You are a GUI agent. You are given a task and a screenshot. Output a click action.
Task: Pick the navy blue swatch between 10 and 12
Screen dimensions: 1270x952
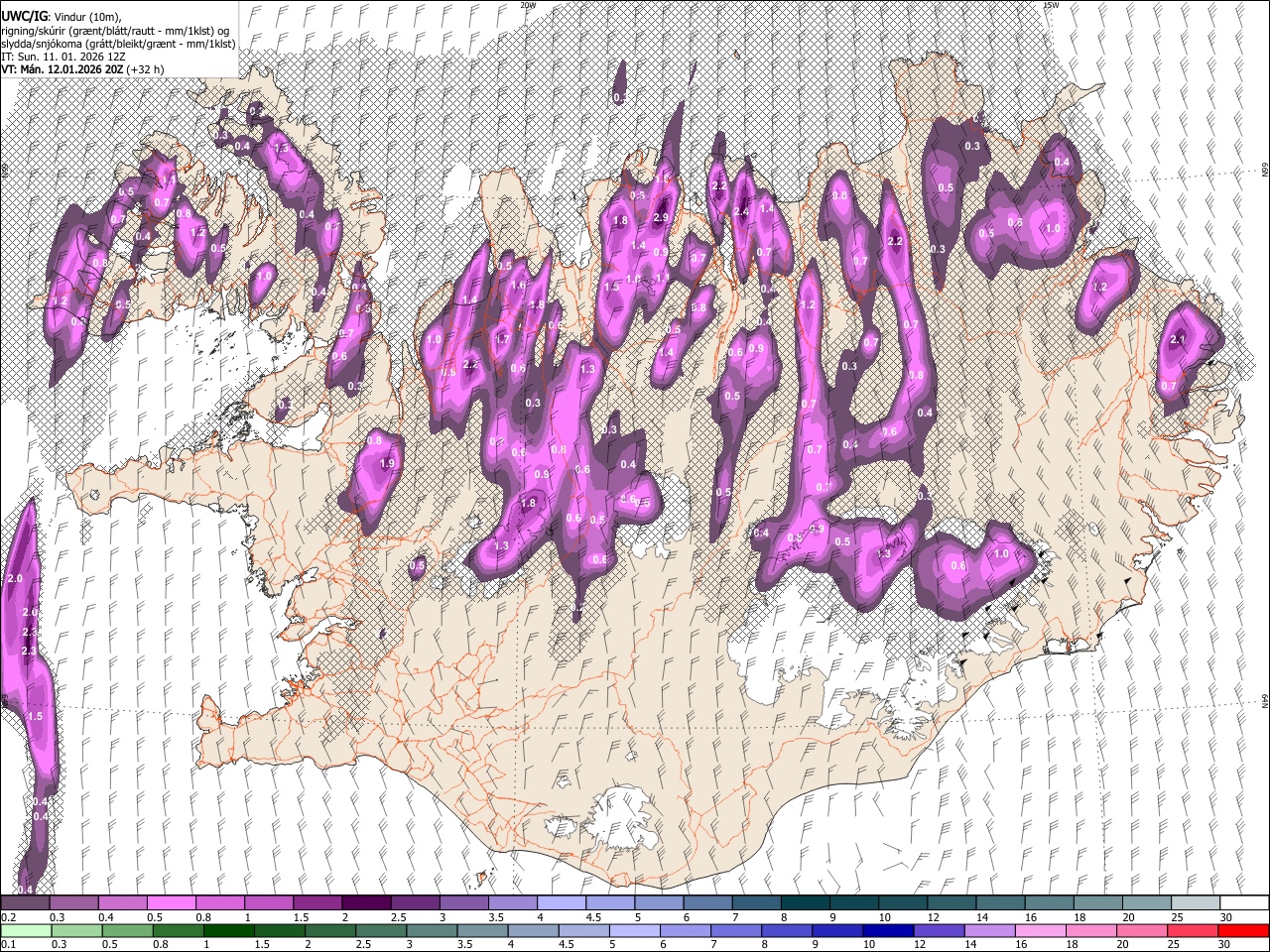[x=887, y=930]
